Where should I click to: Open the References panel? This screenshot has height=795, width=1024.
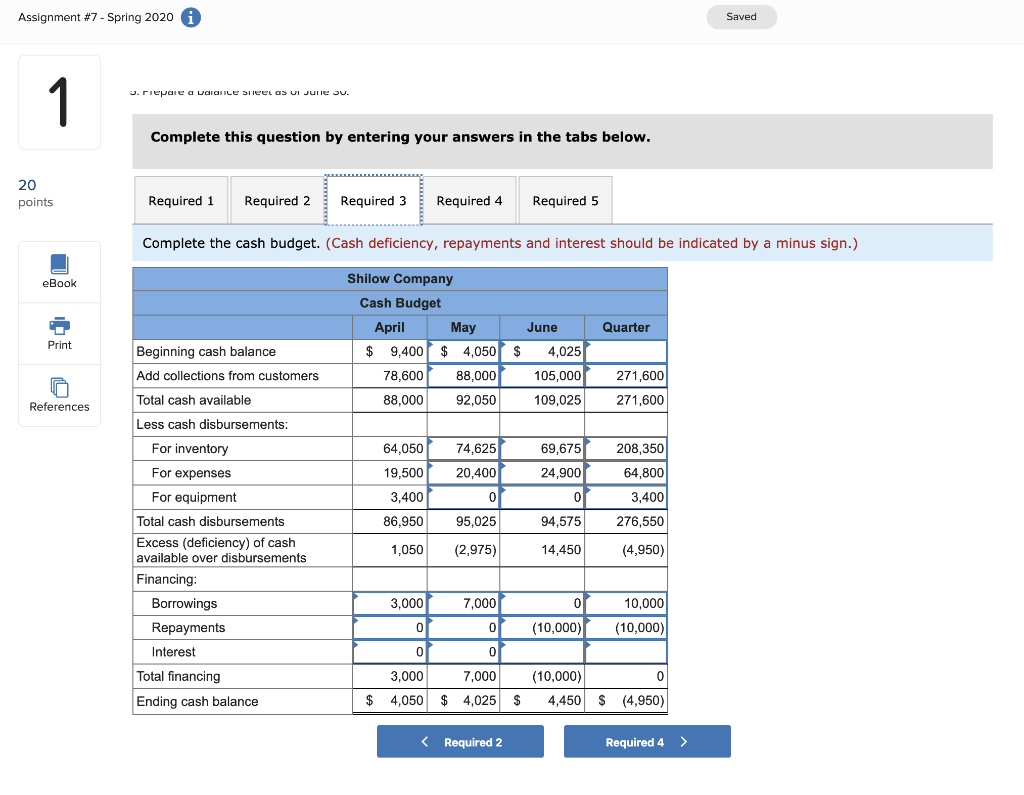click(59, 395)
